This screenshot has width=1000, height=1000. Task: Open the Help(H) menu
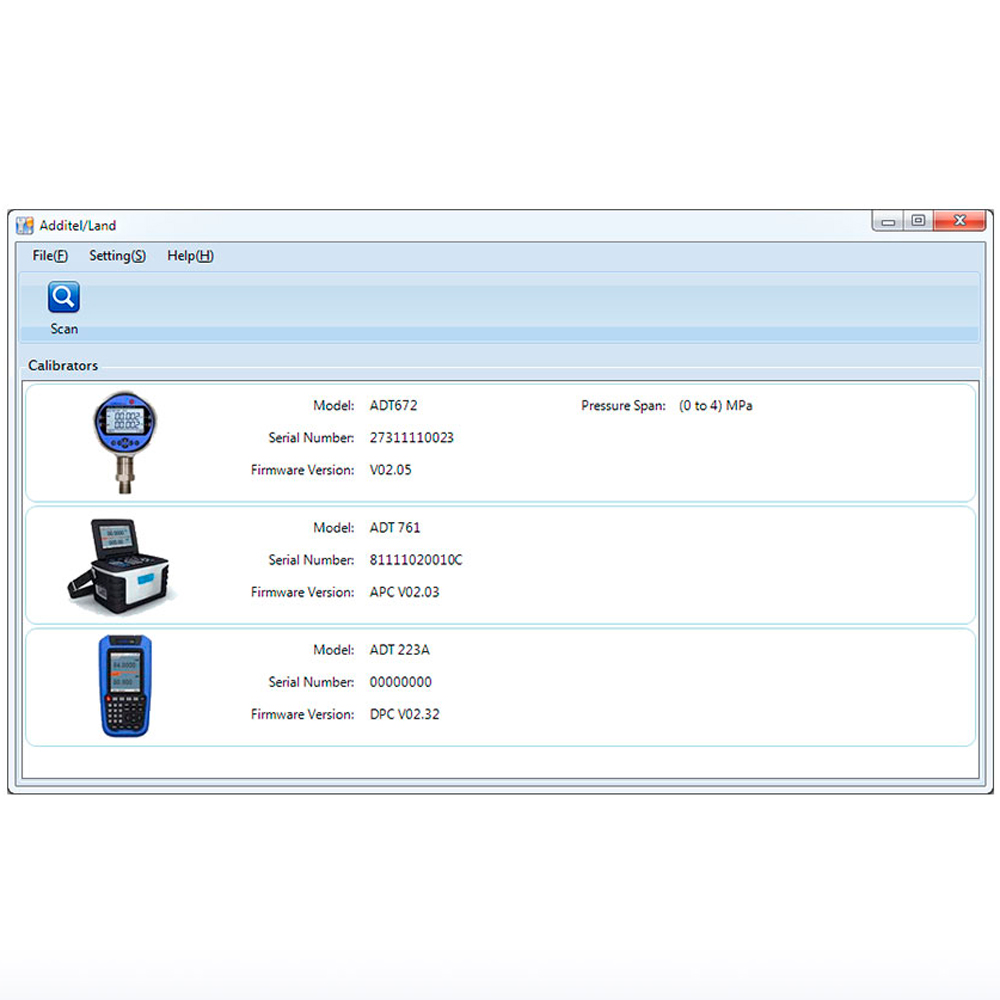coord(190,256)
